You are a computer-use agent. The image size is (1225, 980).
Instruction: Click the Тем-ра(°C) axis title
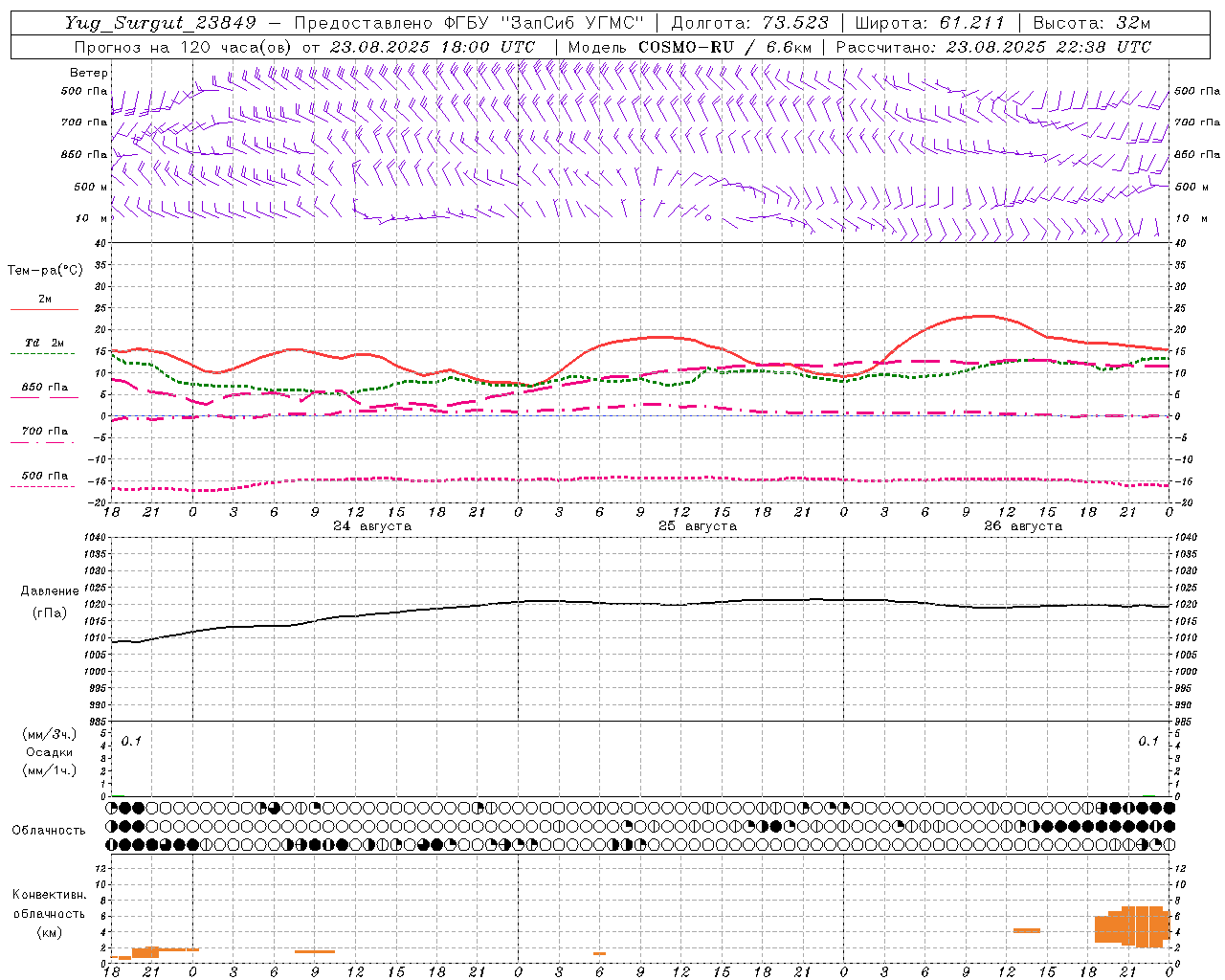point(45,270)
